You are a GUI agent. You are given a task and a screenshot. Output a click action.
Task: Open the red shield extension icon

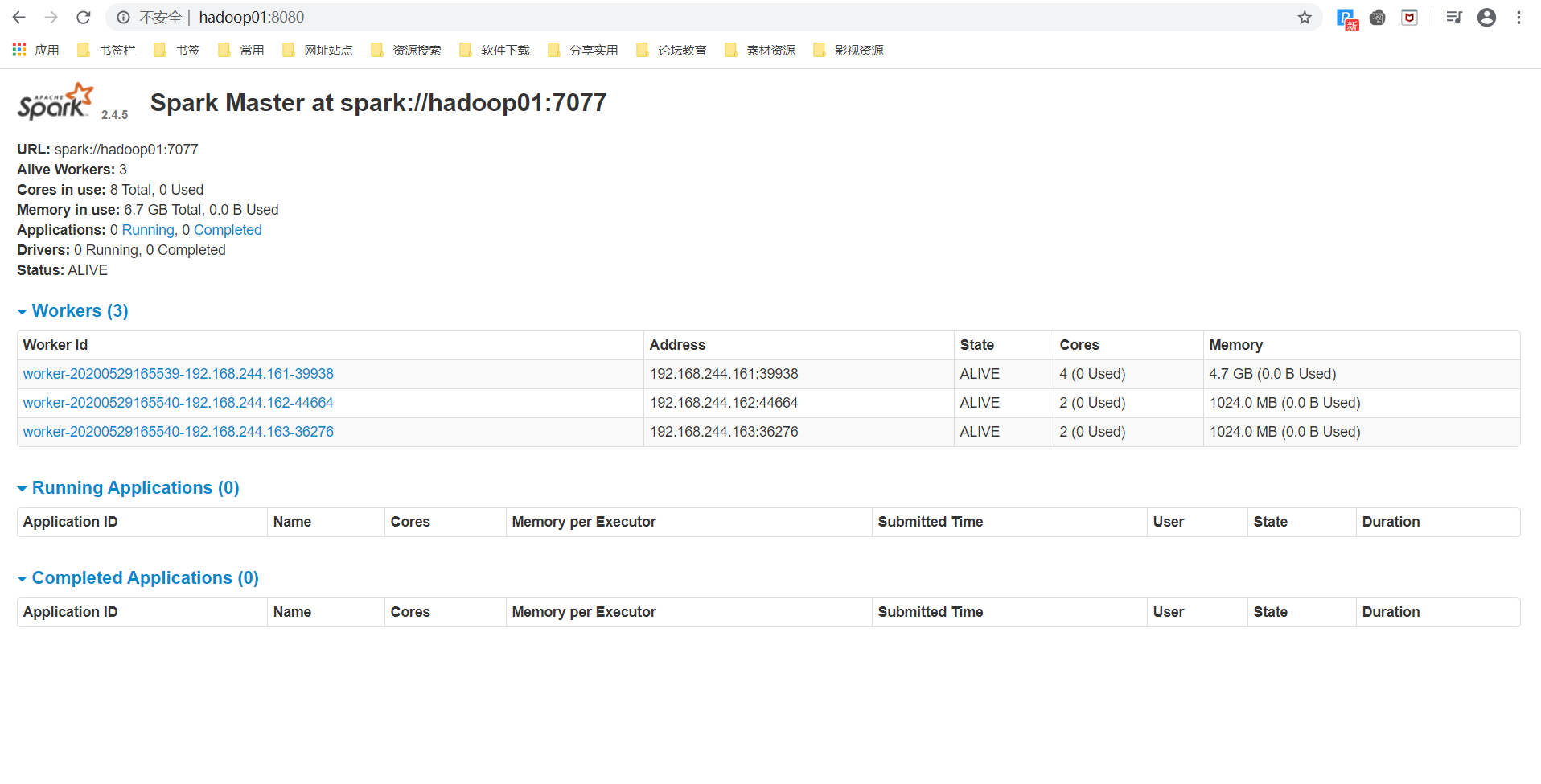[1410, 17]
